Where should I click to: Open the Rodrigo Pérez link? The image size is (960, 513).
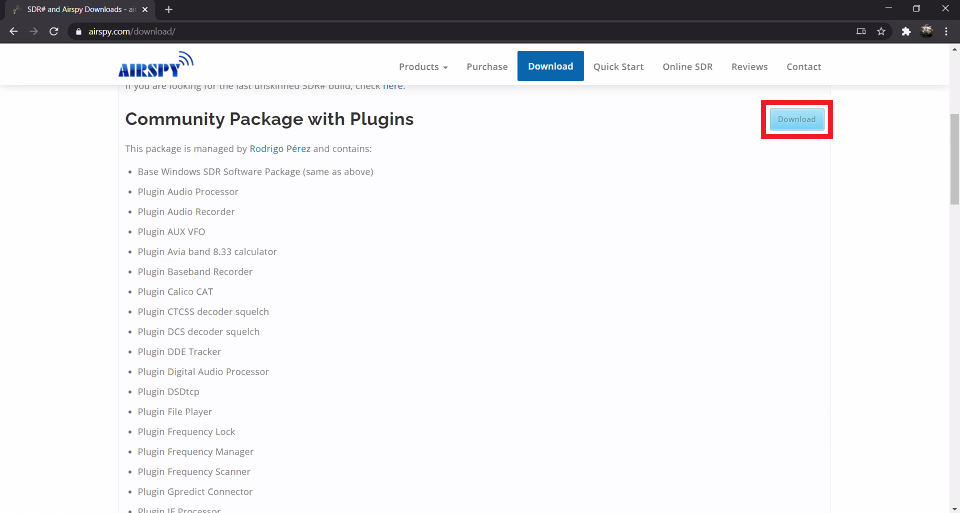click(280, 149)
